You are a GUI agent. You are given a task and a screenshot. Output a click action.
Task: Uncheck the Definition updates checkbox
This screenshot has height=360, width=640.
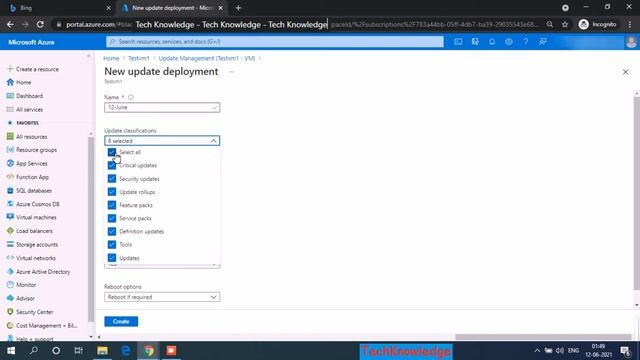[x=112, y=231]
